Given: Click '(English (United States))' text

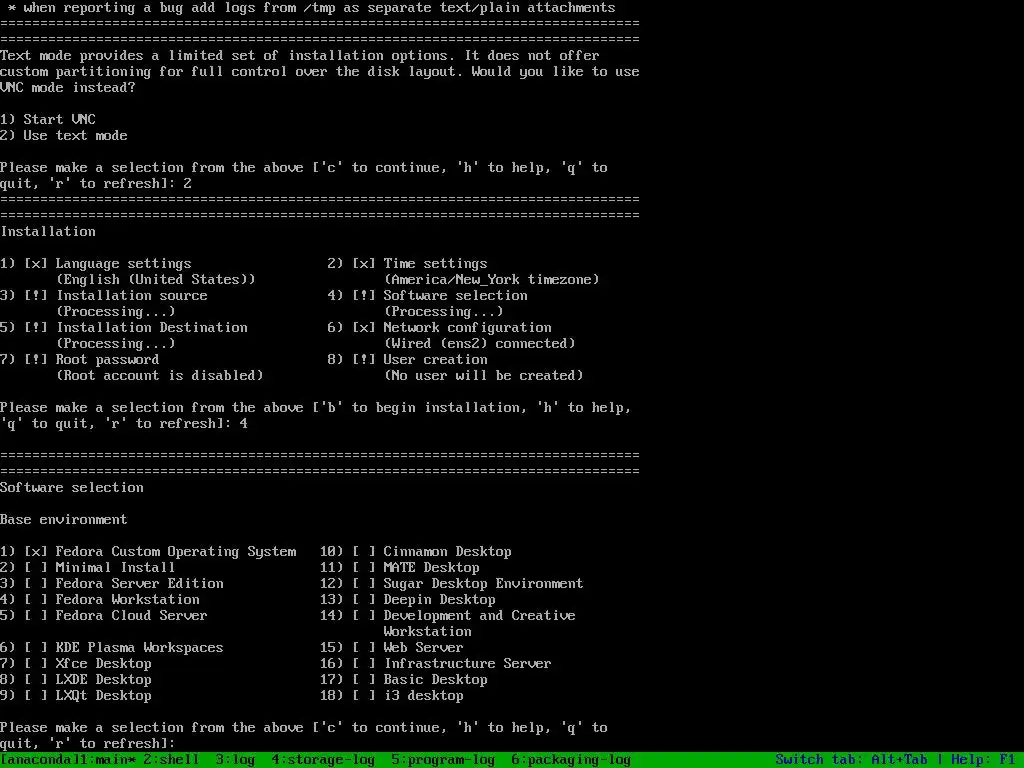Looking at the screenshot, I should point(155,280).
